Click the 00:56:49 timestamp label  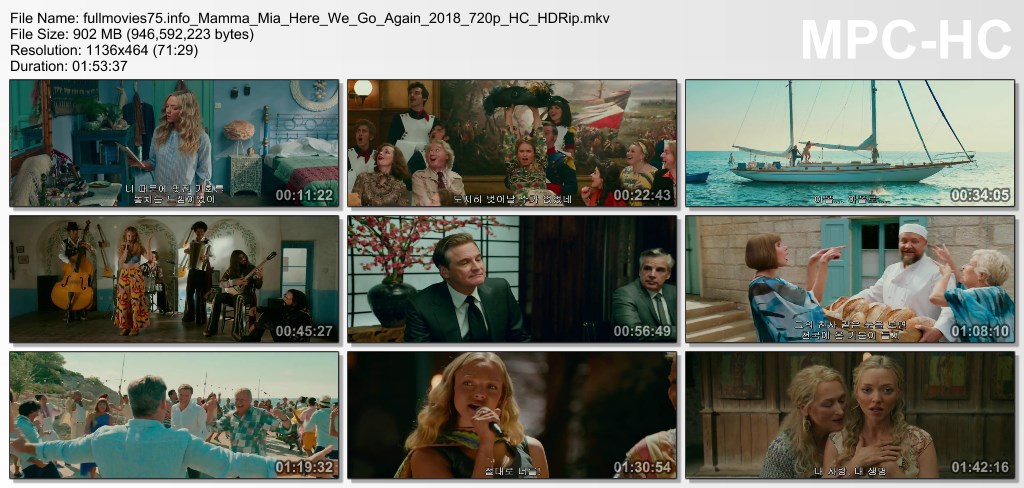coord(642,331)
